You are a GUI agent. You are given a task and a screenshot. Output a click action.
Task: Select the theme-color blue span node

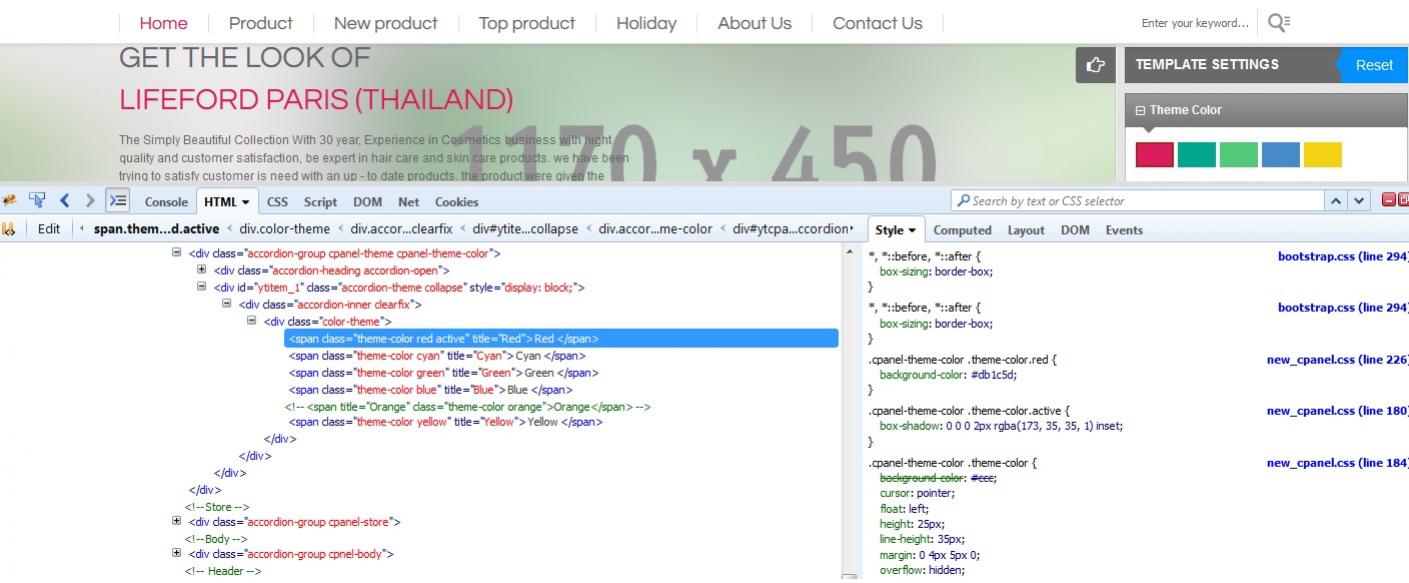pos(431,390)
